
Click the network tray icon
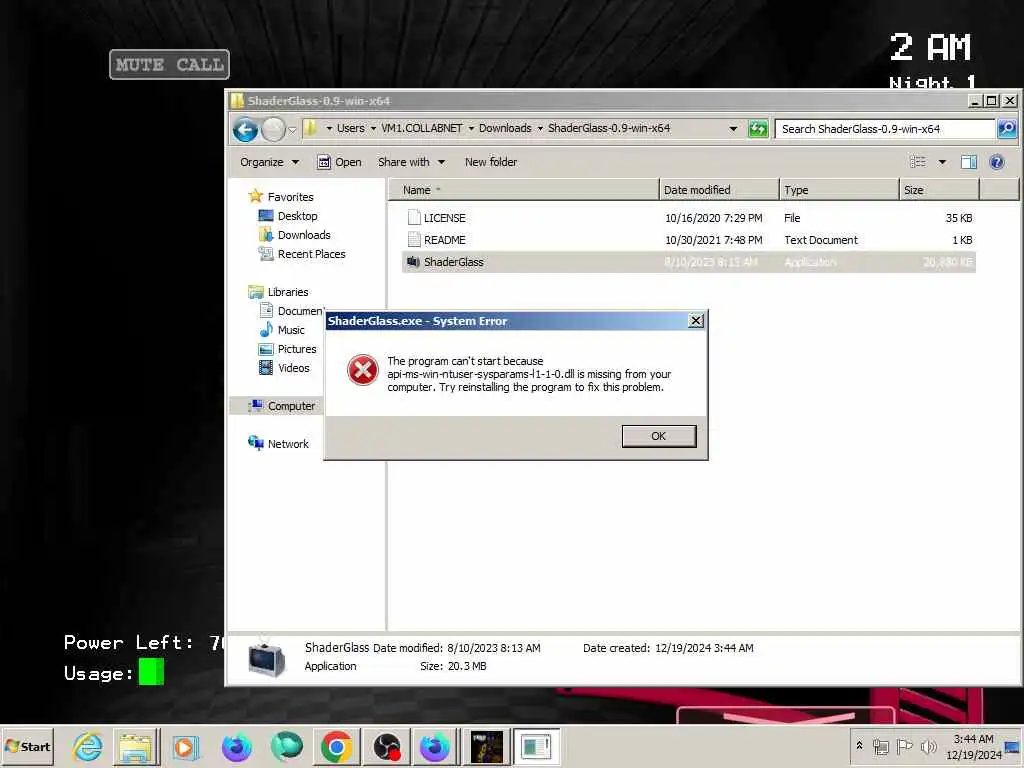click(880, 746)
